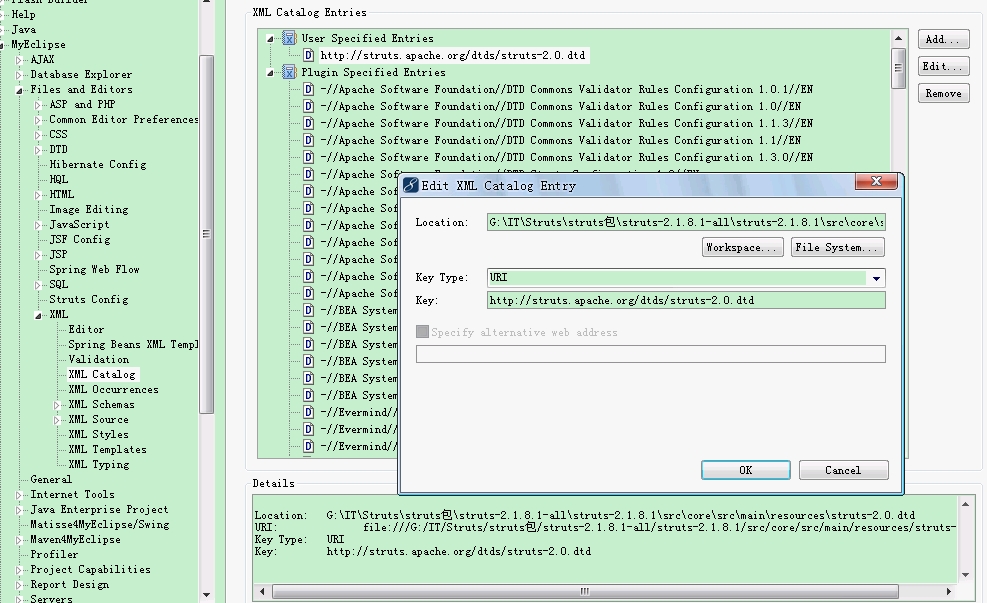The height and width of the screenshot is (603, 987).
Task: Disabled Specify alternative web address checkbox
Action: [x=422, y=332]
